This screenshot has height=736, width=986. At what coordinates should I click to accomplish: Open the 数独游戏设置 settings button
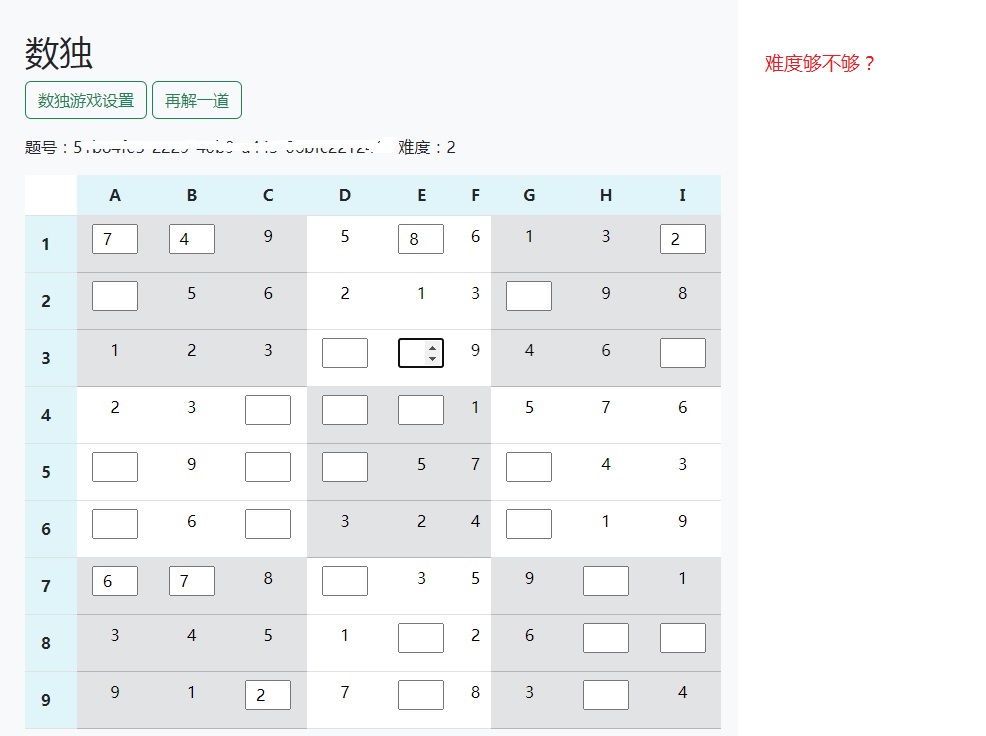tap(86, 100)
